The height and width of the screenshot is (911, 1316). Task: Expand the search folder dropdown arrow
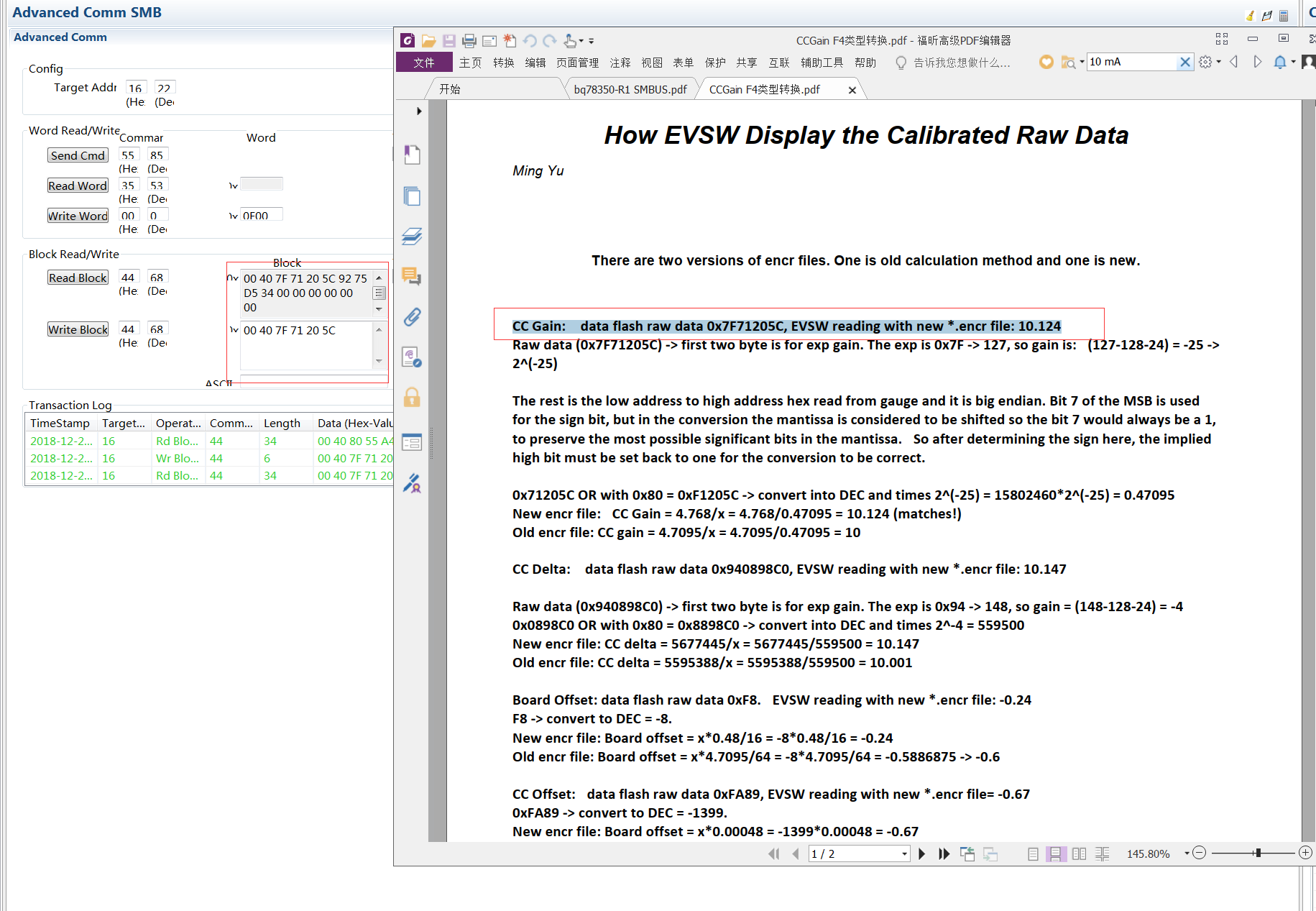(x=1082, y=63)
